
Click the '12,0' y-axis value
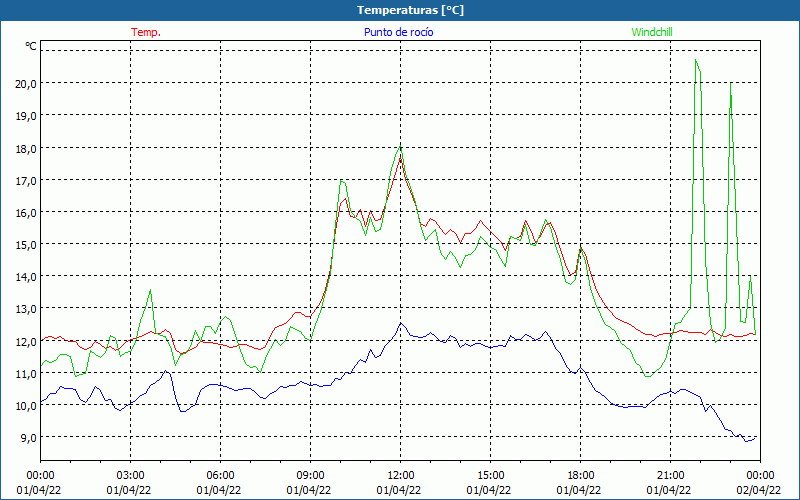(26, 341)
